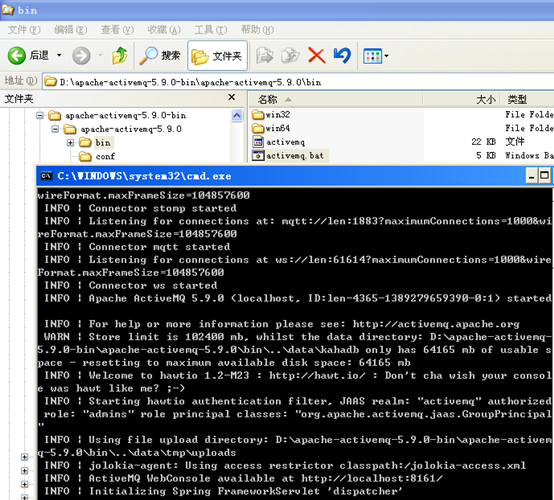Toggle the Folders (文件夹) pane button
Screen dimensions: 554x500
pos(217,56)
